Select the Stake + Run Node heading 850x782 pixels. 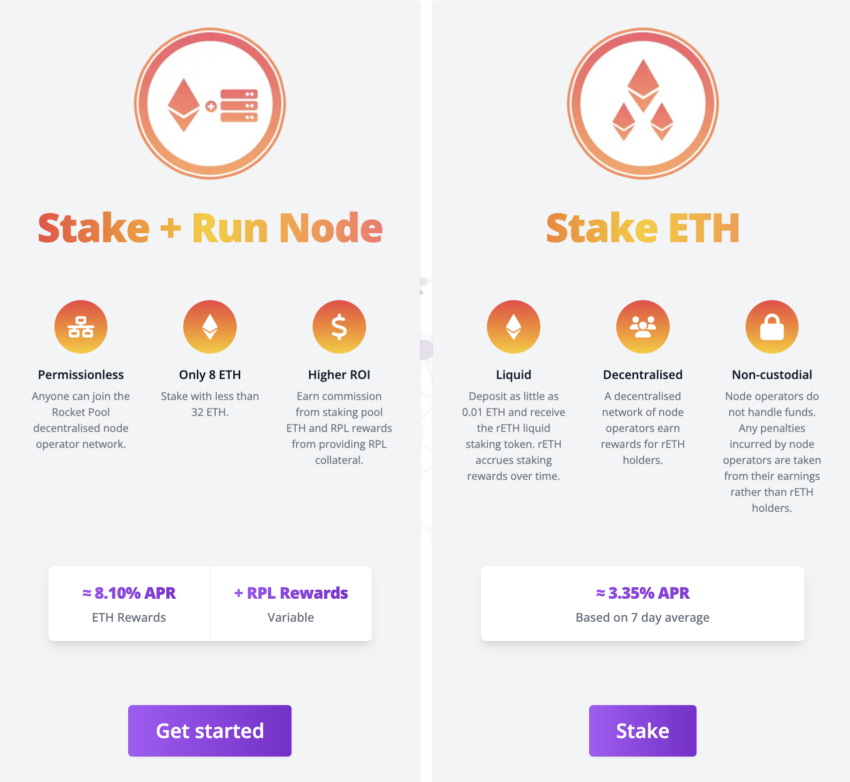coord(210,228)
